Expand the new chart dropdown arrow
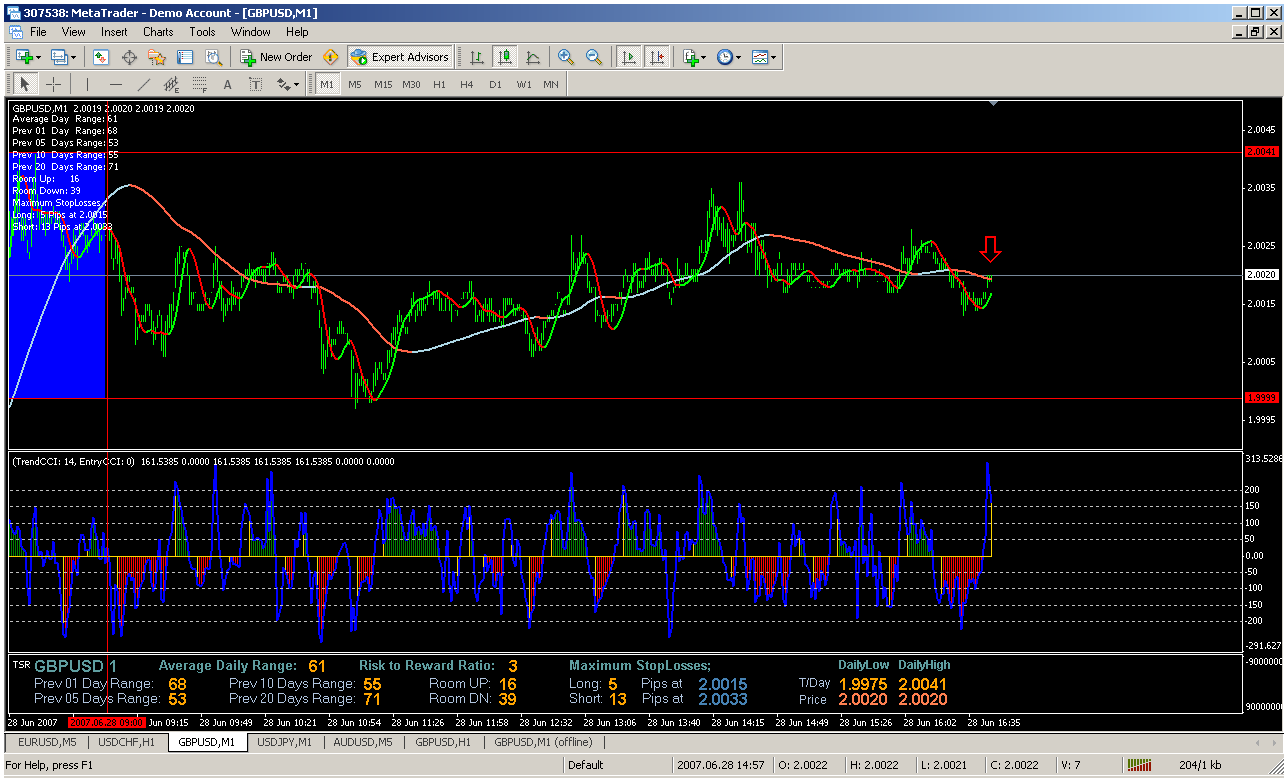 (x=38, y=57)
